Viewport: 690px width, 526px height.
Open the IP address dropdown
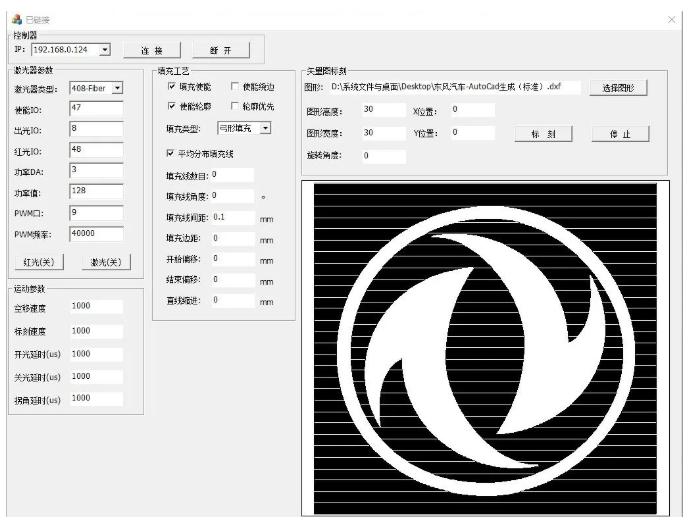click(x=105, y=50)
